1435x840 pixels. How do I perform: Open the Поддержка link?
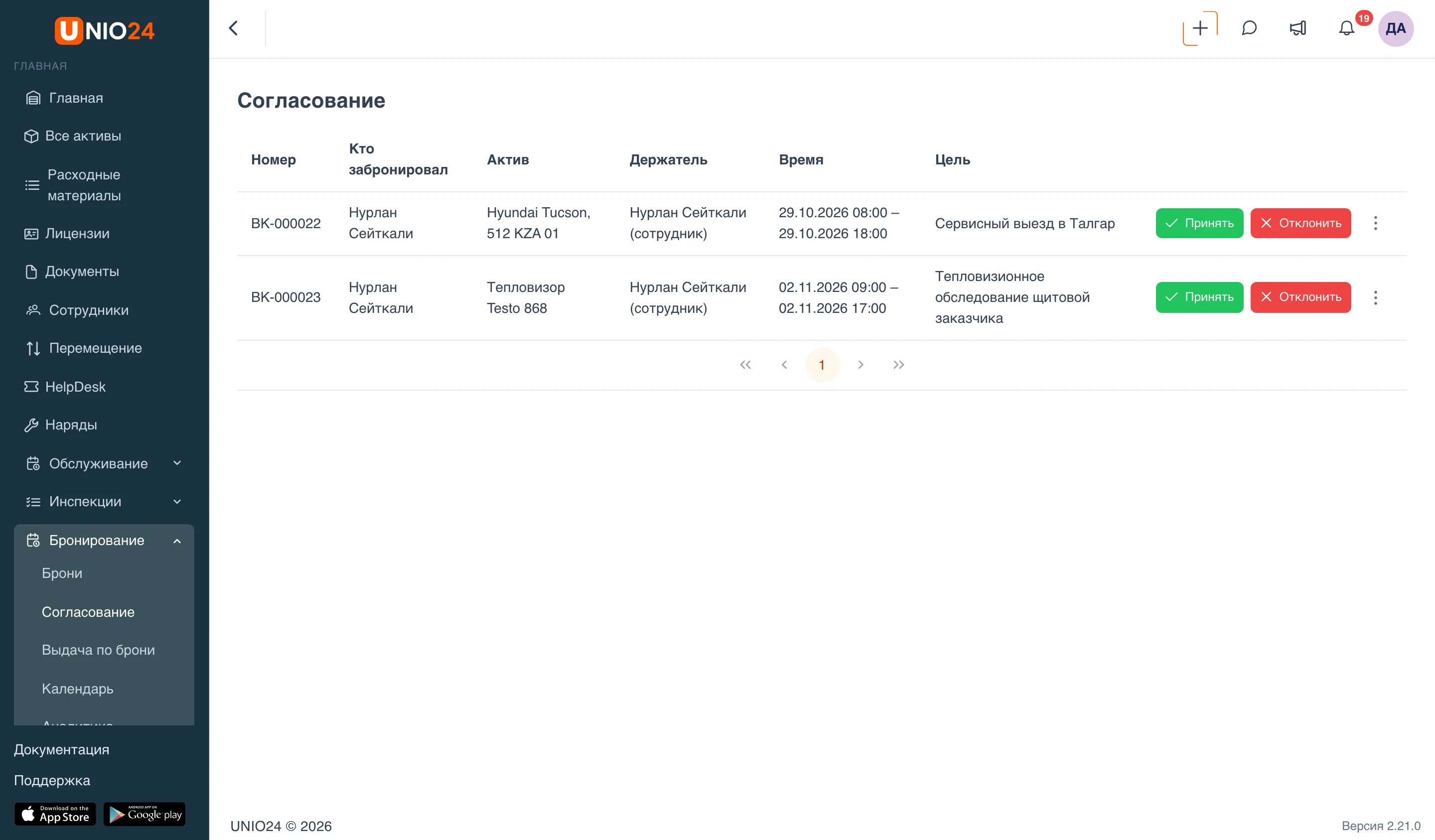tap(52, 780)
